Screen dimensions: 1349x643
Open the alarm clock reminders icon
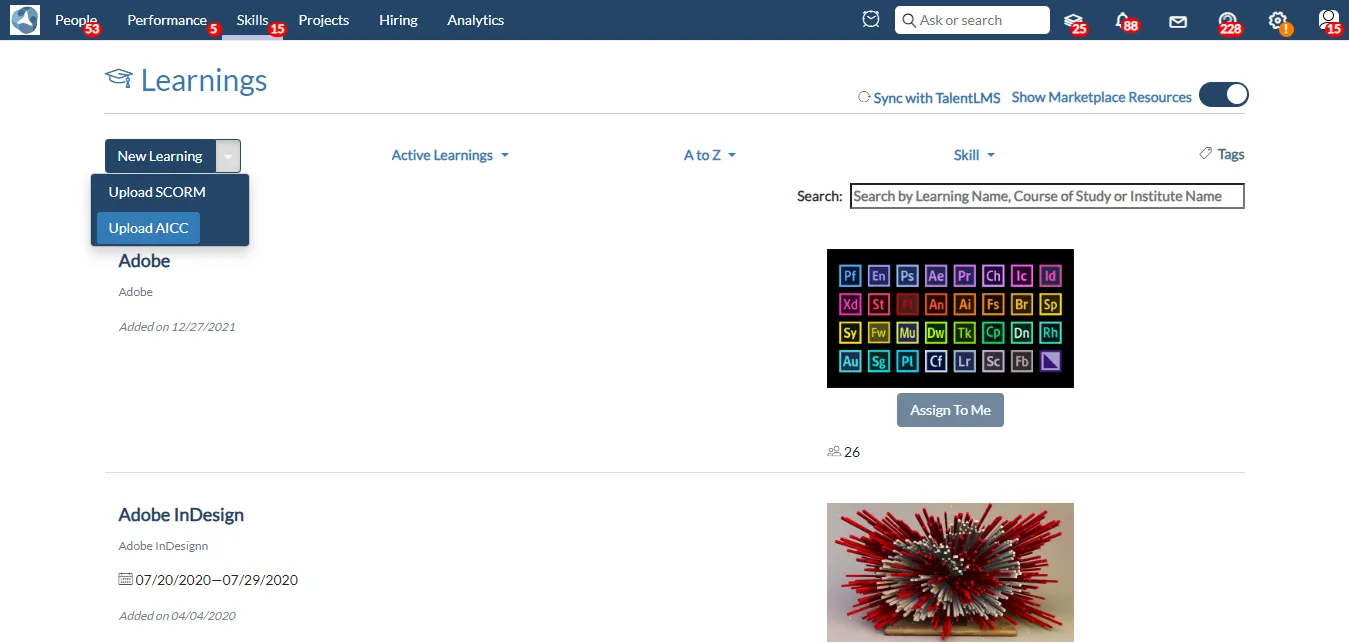point(871,20)
